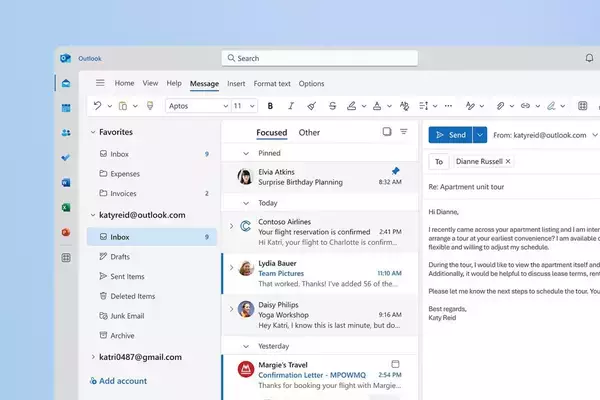Toggle the pin on Elvia Atkins email

(x=395, y=171)
